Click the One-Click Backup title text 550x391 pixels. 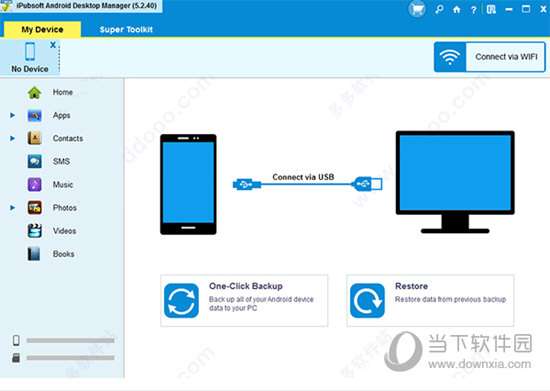point(246,286)
